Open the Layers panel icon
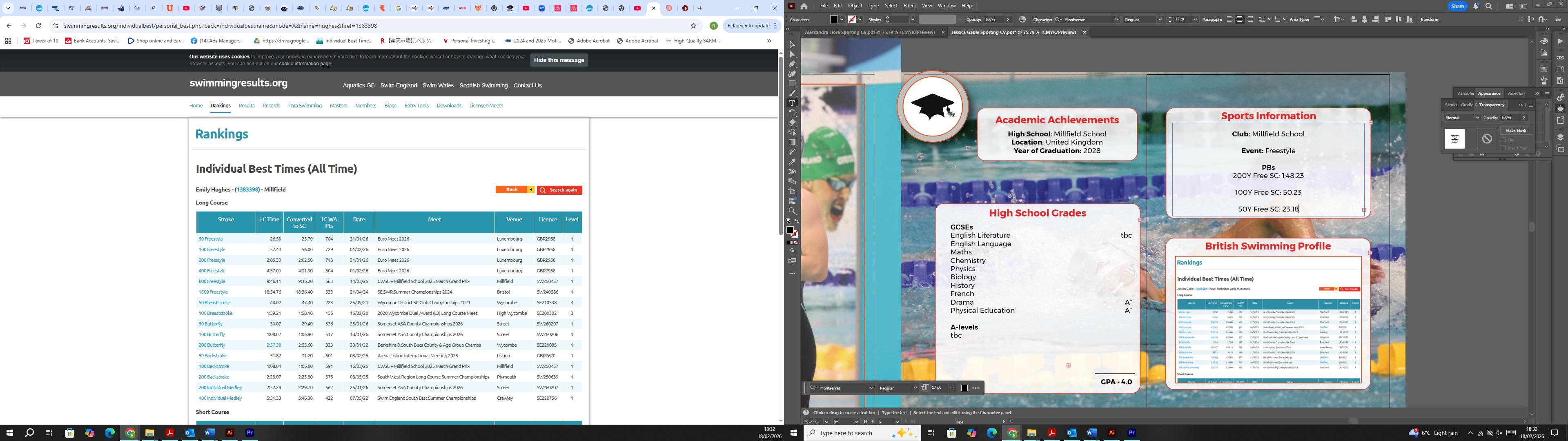 (x=1560, y=137)
